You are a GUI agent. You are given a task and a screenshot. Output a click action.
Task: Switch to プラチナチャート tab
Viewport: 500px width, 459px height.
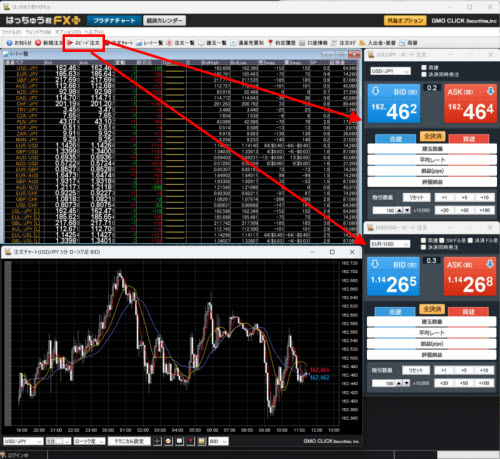coord(114,21)
